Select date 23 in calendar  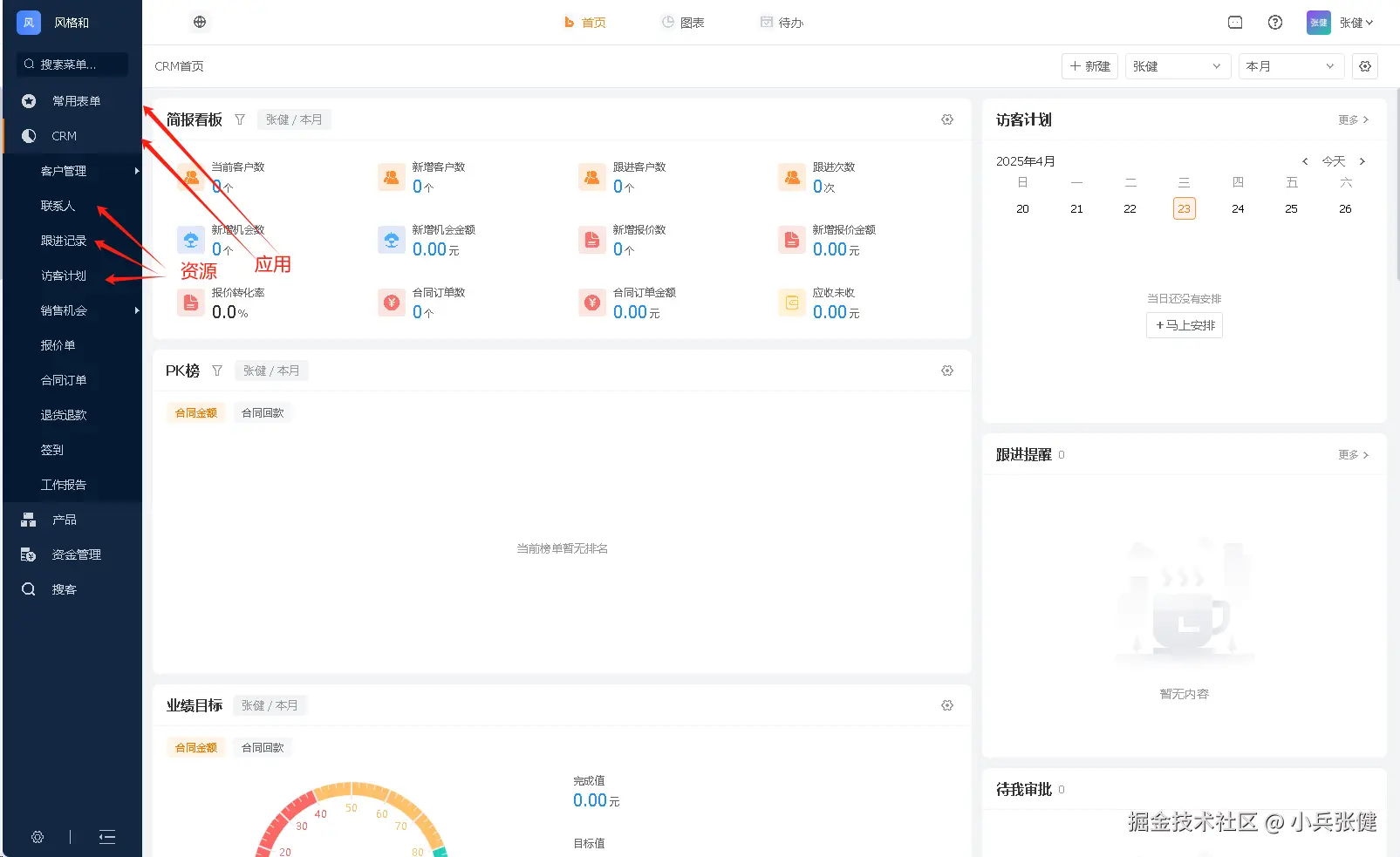click(1184, 208)
